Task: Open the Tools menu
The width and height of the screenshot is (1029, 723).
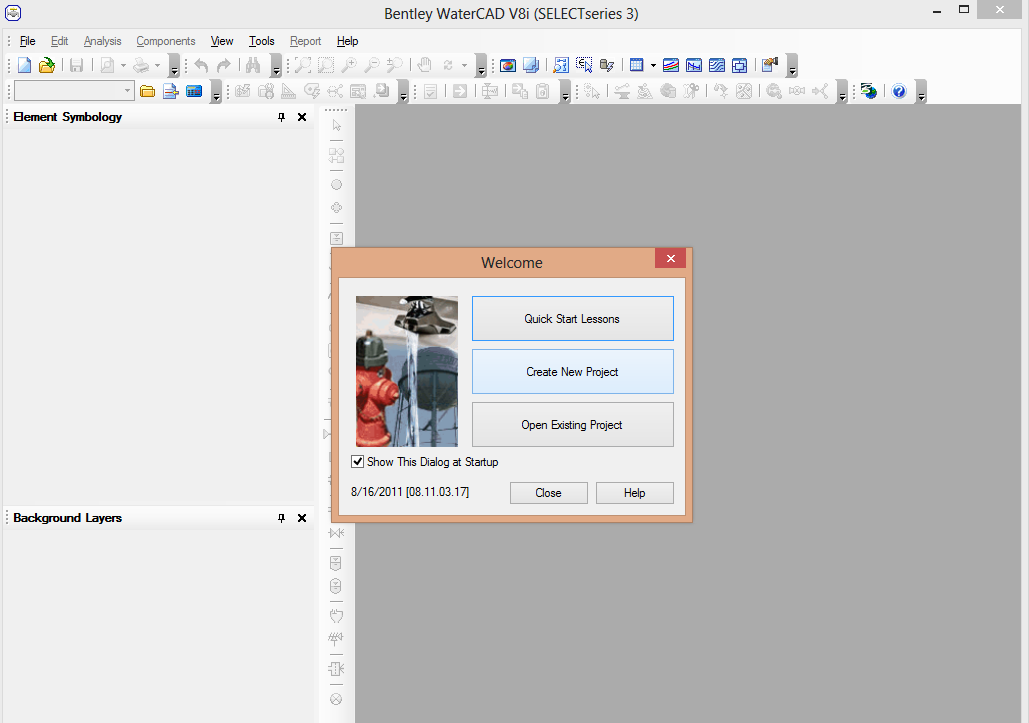Action: (261, 41)
